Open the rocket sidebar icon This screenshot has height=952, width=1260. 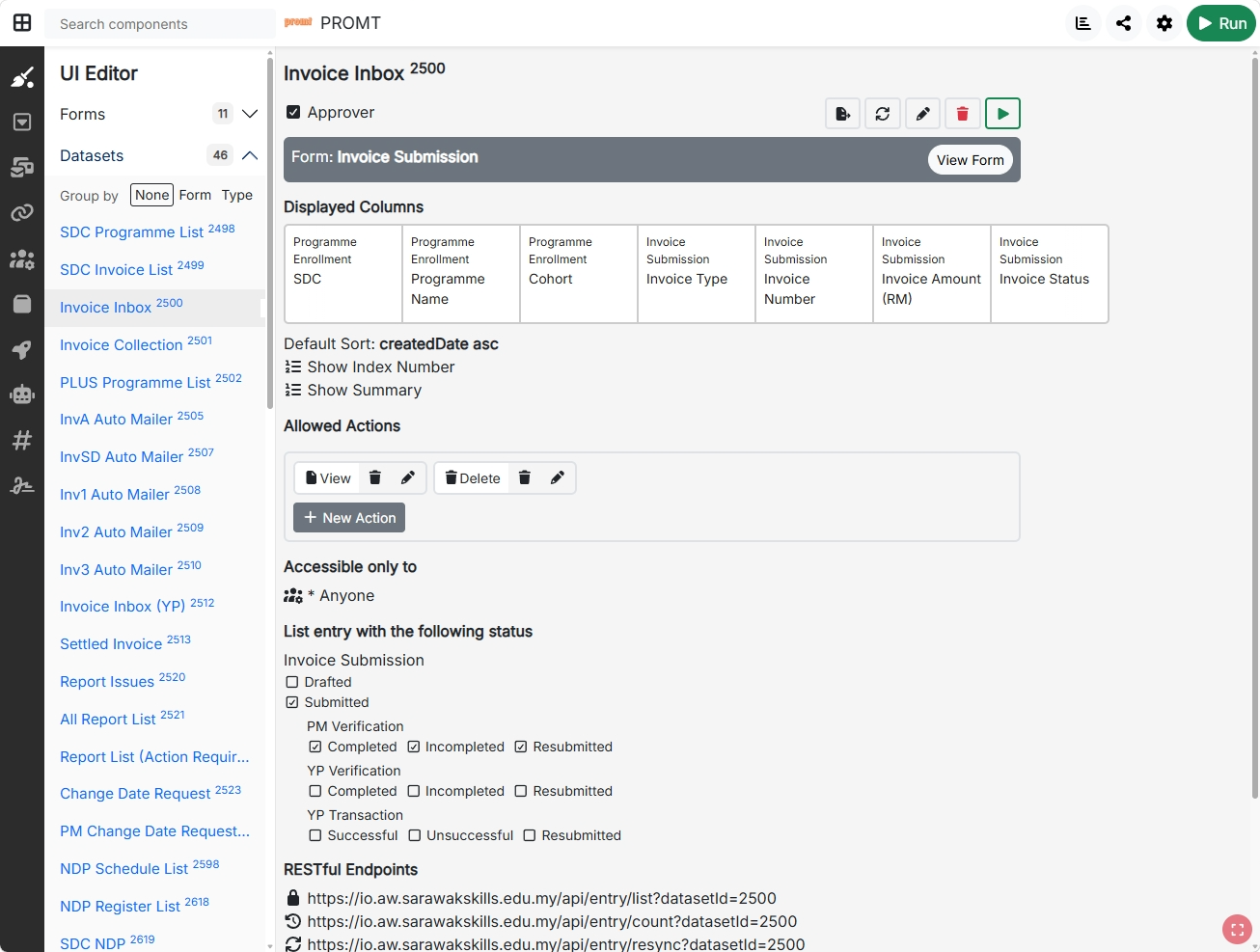coord(22,349)
